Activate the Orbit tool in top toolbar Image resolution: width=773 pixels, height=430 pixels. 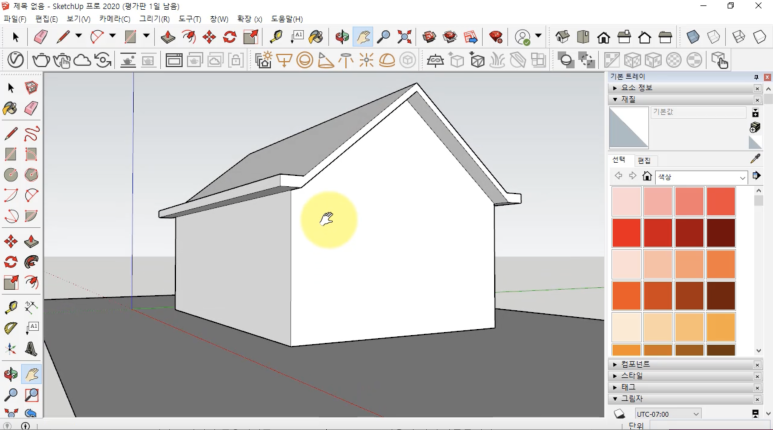pyautogui.click(x=342, y=37)
